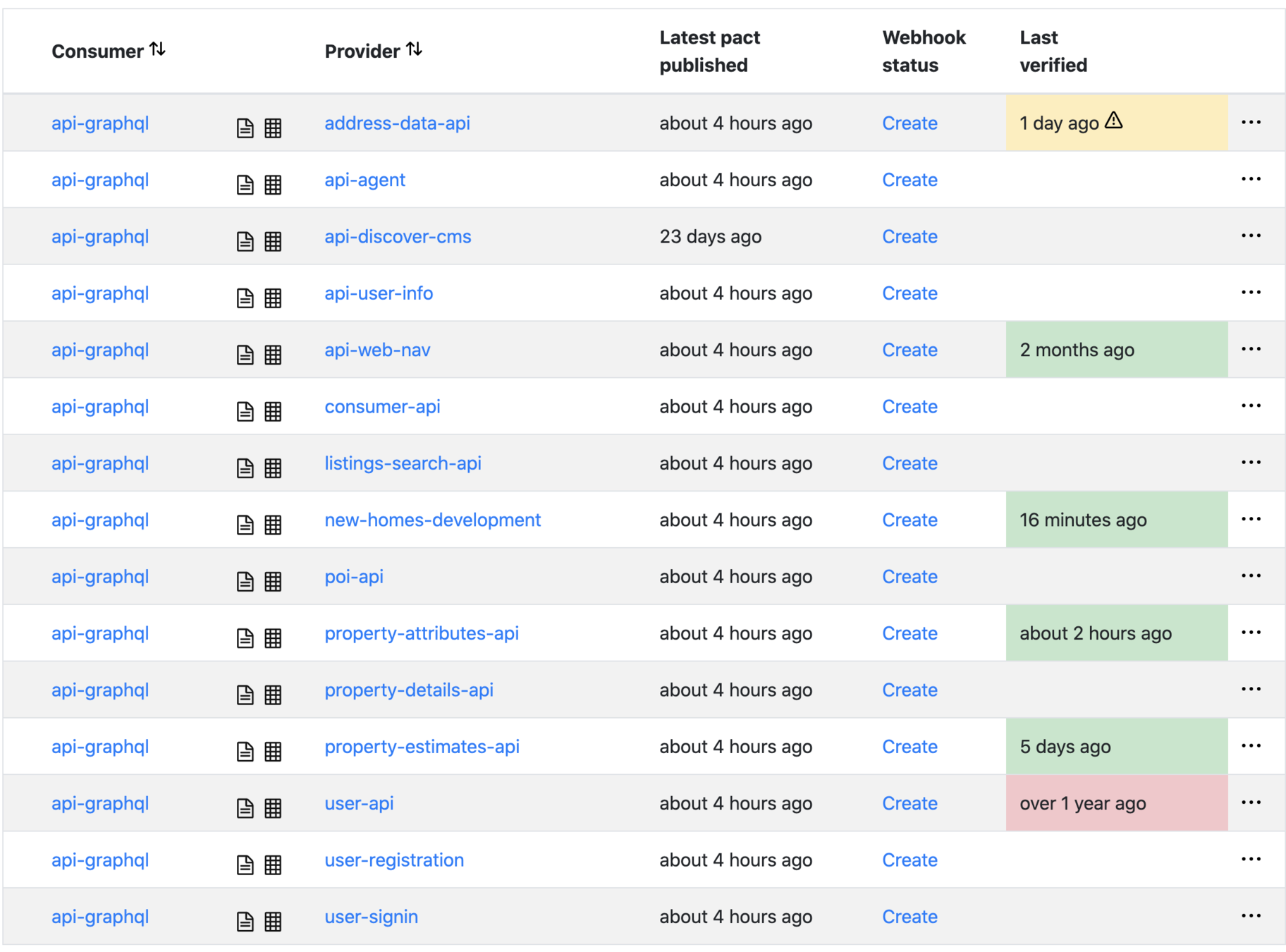
Task: Click the green 'about 2 hours ago' cell
Action: 1117,633
